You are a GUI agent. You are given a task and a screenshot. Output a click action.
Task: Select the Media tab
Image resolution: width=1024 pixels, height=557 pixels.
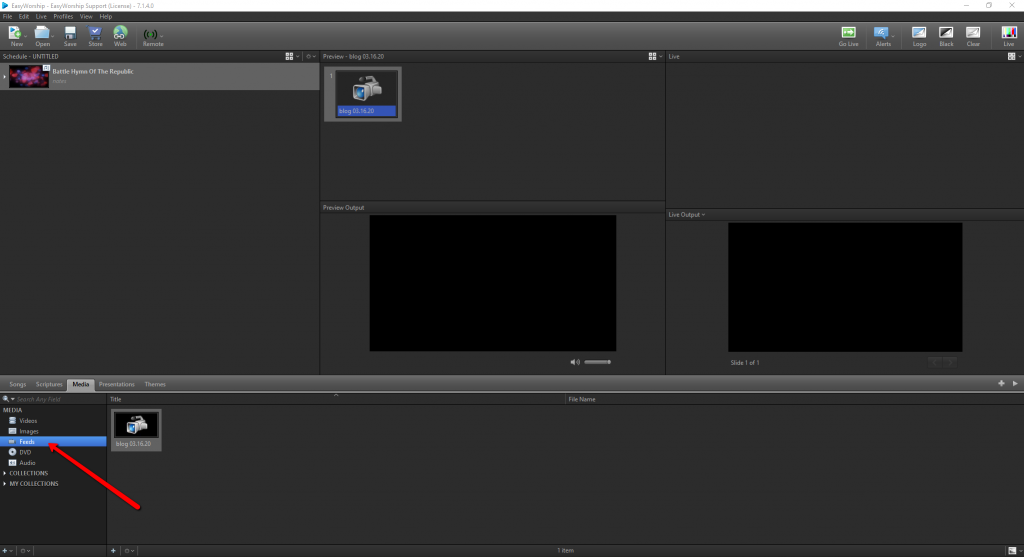80,385
